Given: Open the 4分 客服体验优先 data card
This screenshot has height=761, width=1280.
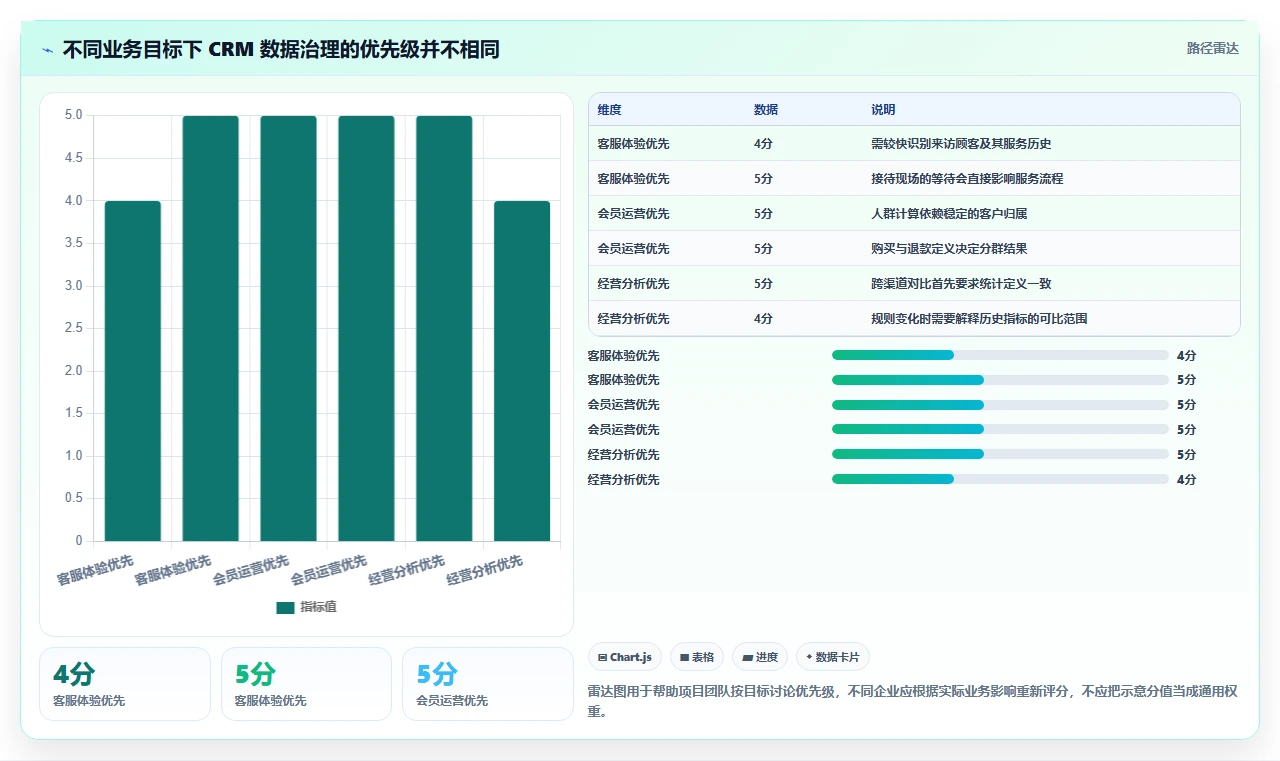Looking at the screenshot, I should 125,684.
